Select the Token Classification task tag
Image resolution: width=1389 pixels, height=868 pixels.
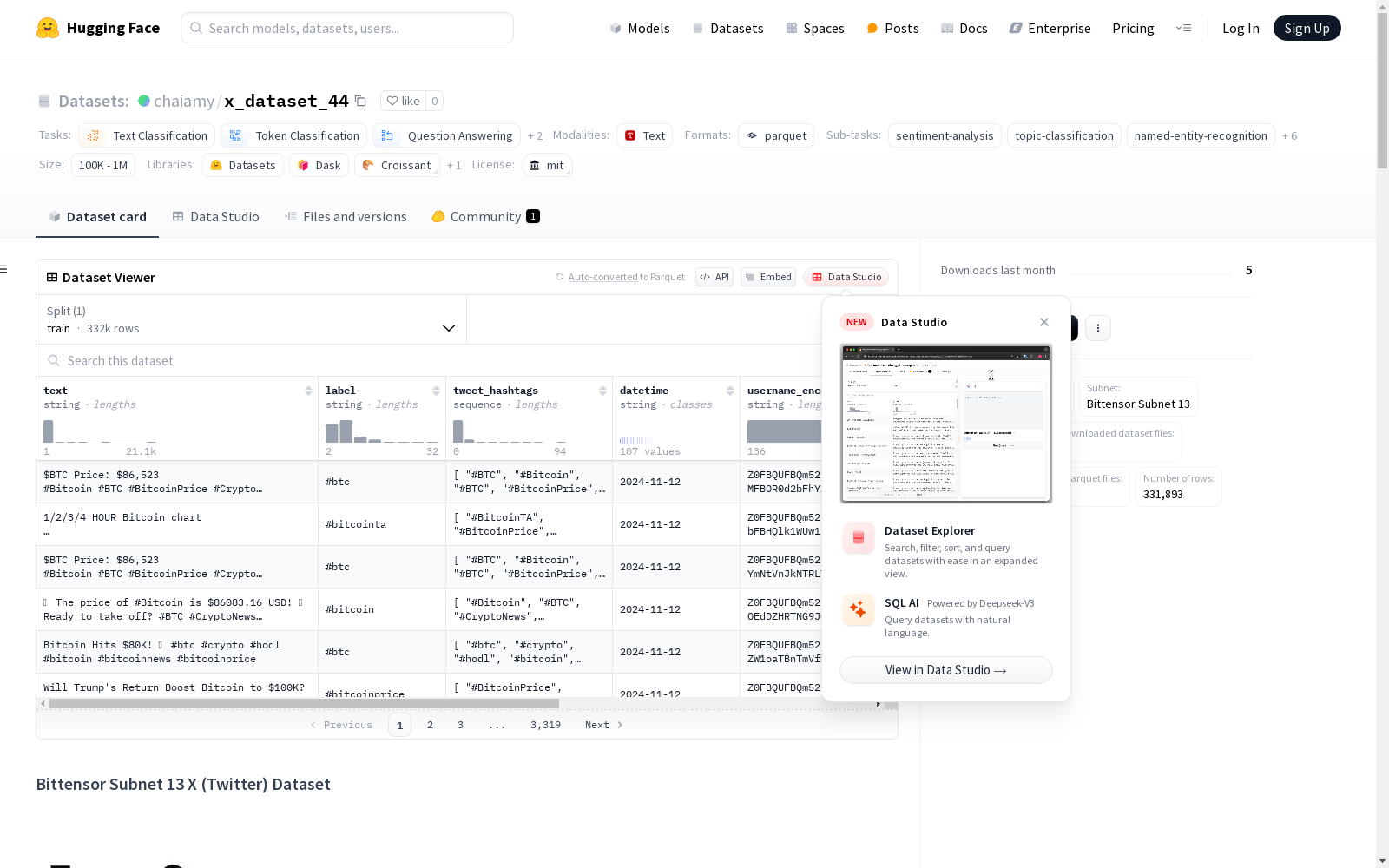tap(293, 135)
